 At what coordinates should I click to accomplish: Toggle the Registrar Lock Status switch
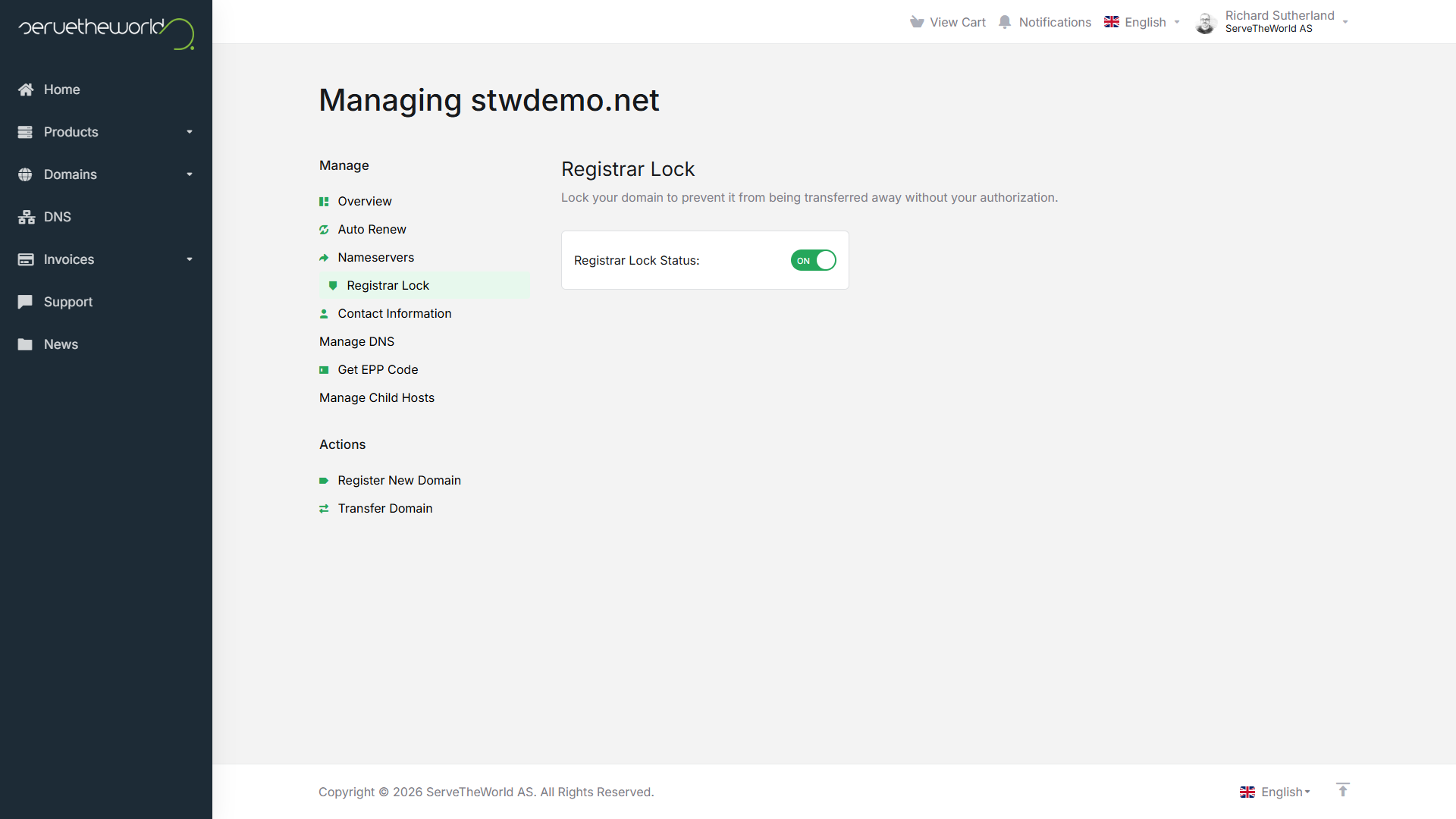tap(813, 260)
